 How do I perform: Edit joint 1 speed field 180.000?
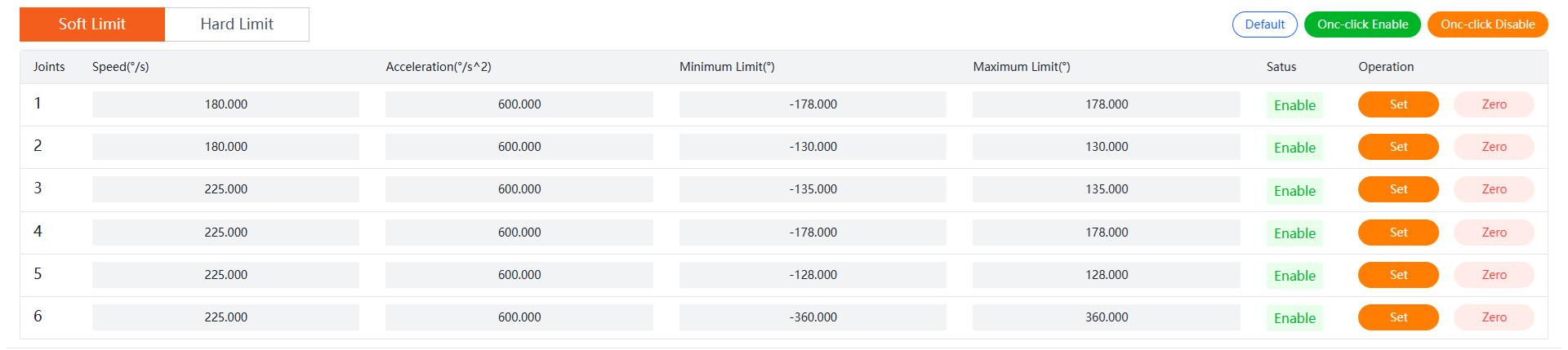pyautogui.click(x=225, y=104)
